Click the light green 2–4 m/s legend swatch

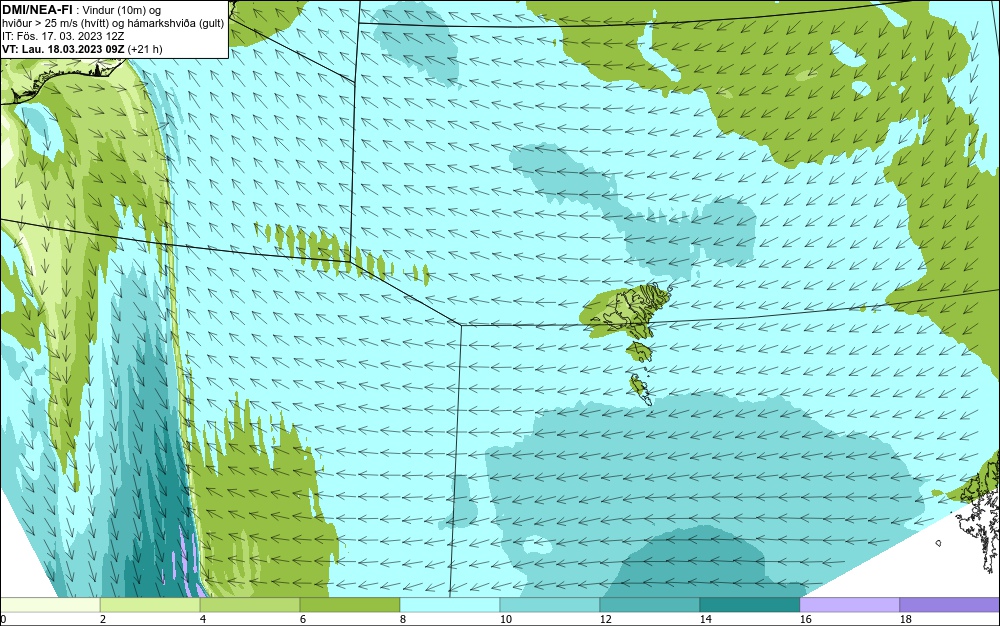point(150,605)
